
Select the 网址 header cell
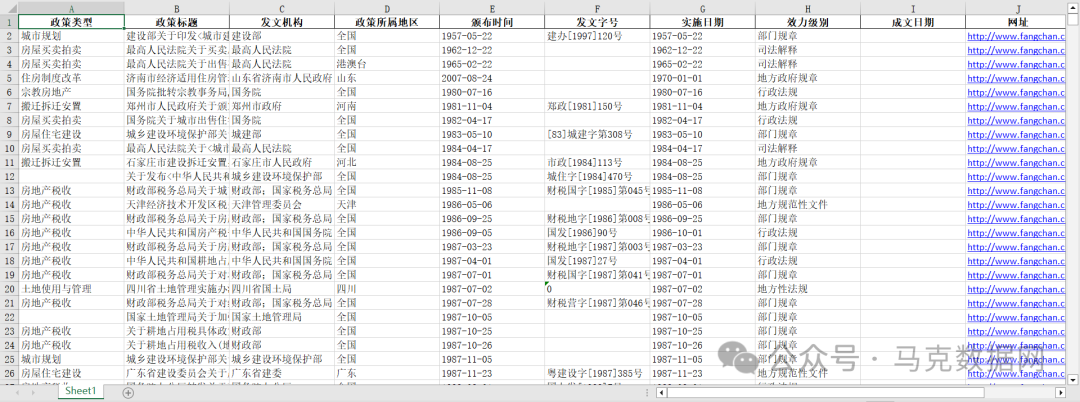point(1017,22)
